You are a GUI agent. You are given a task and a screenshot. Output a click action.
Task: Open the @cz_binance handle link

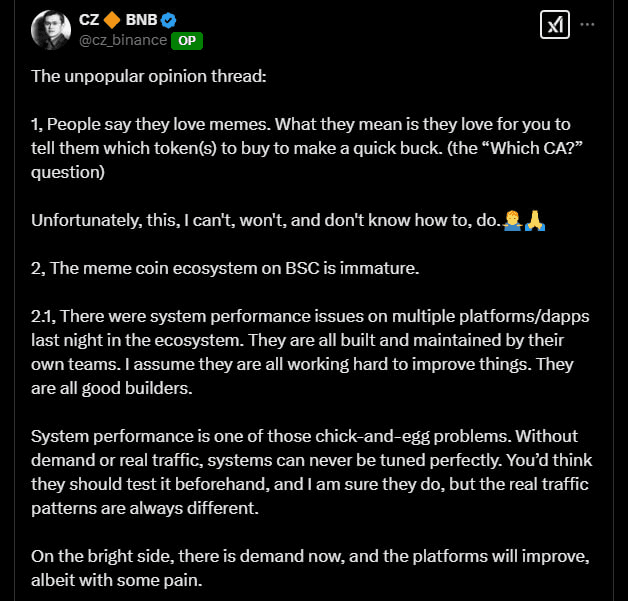[123, 40]
